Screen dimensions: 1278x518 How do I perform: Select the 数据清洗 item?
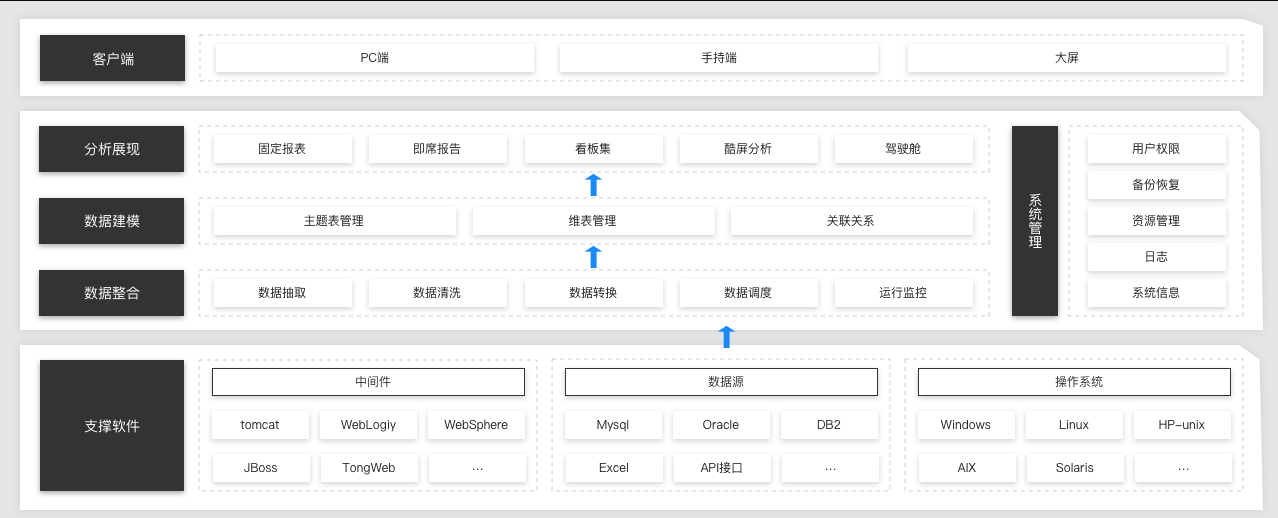click(x=438, y=293)
